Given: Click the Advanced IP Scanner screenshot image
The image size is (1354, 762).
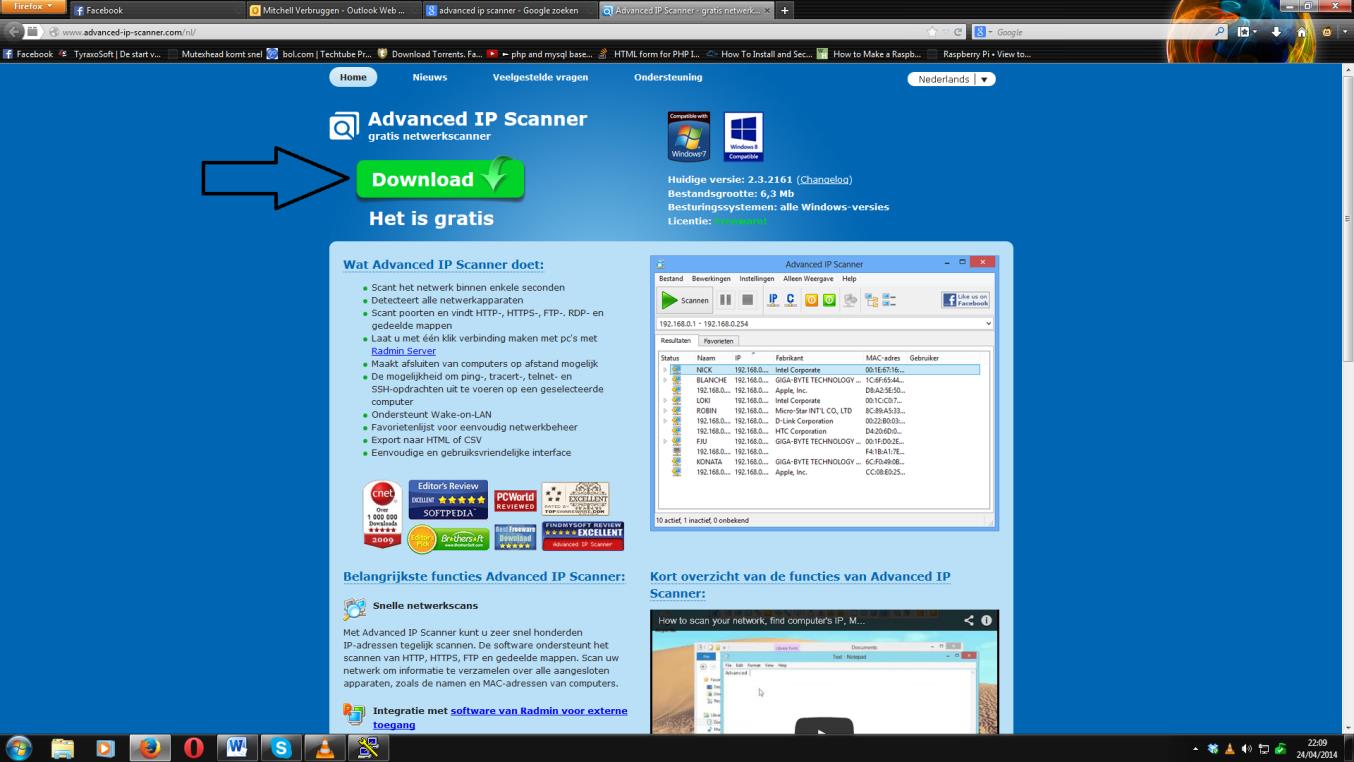Looking at the screenshot, I should [824, 392].
